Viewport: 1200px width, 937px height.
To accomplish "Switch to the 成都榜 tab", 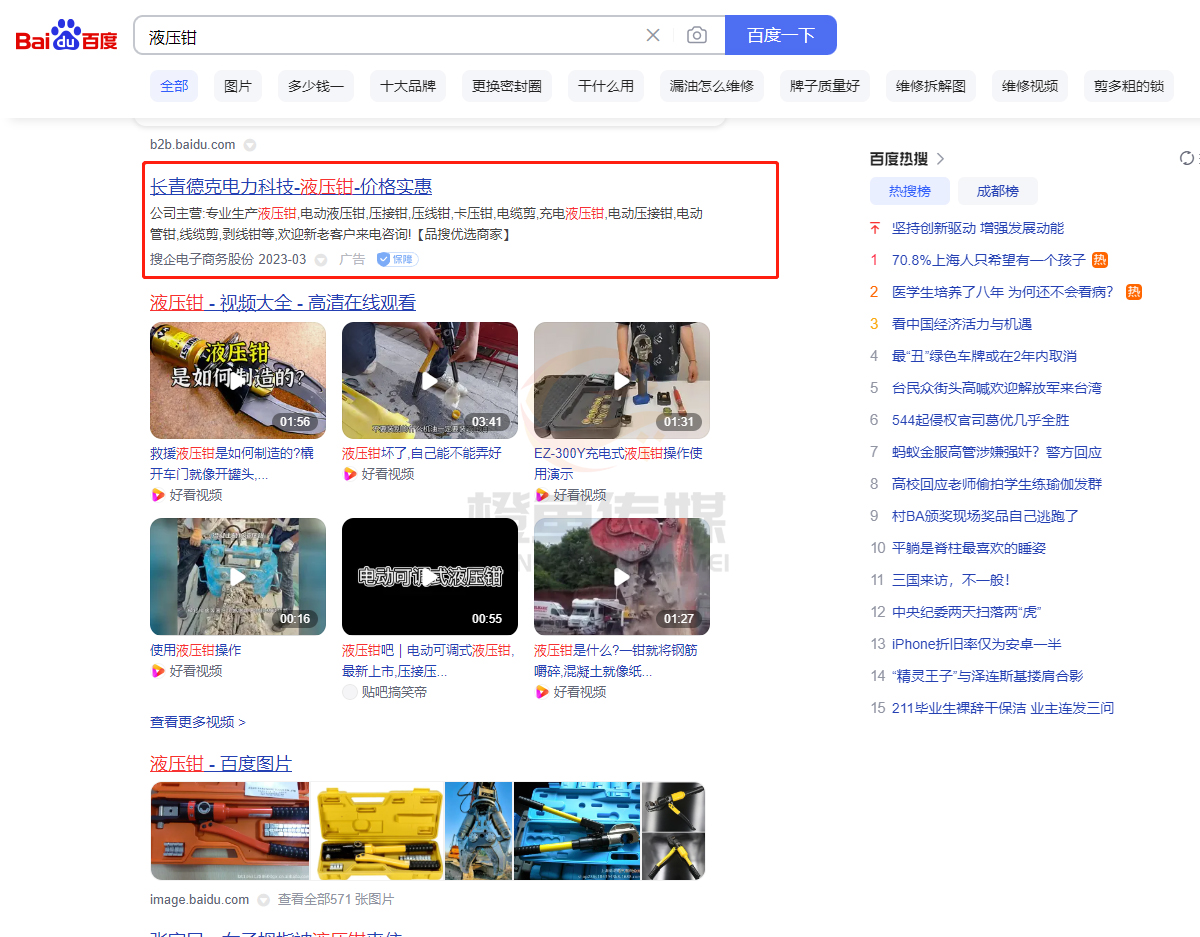I will tap(998, 191).
